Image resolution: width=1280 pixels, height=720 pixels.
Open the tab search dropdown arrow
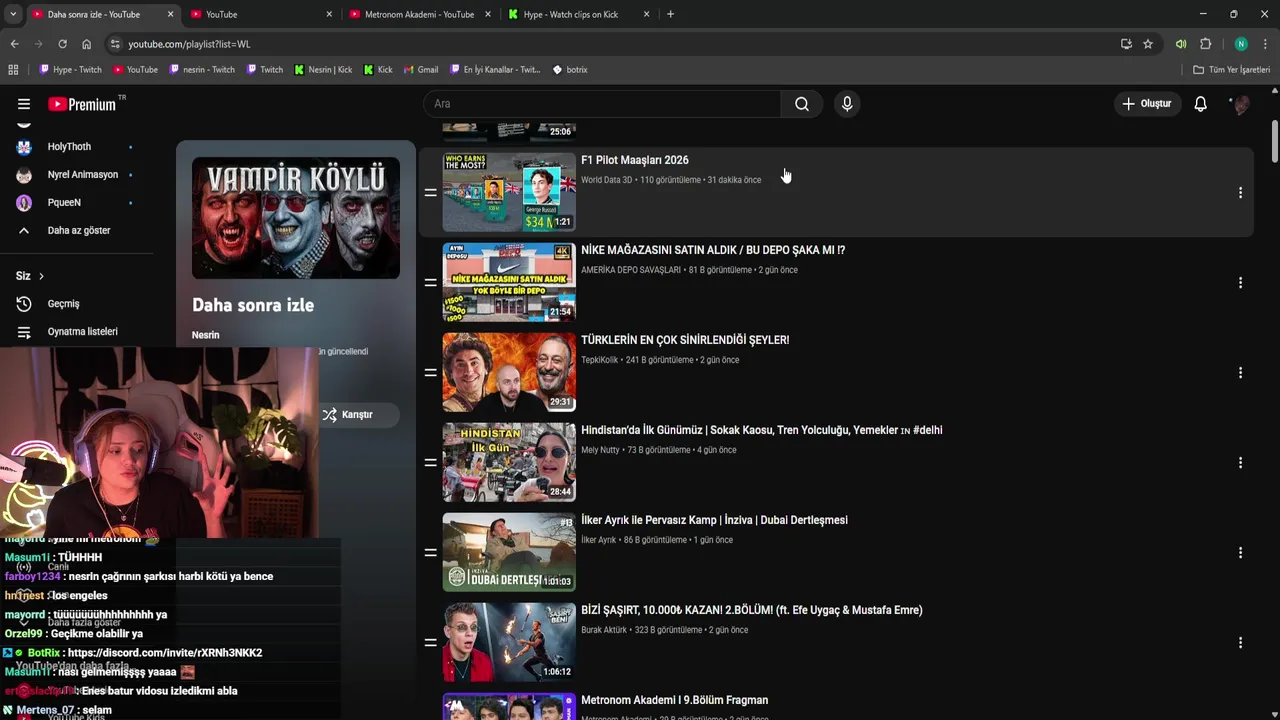12,14
